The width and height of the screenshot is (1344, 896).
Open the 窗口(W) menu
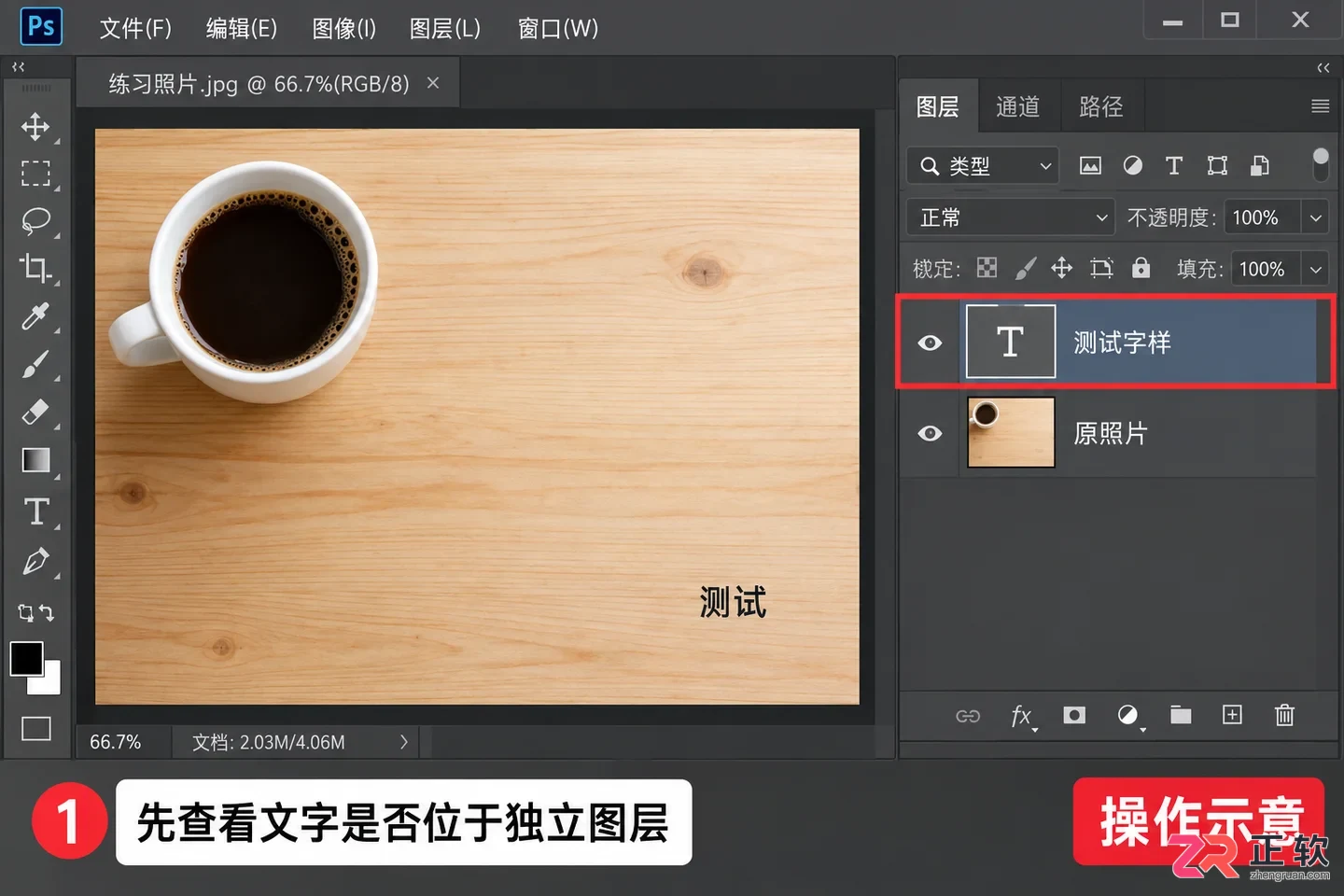point(558,28)
